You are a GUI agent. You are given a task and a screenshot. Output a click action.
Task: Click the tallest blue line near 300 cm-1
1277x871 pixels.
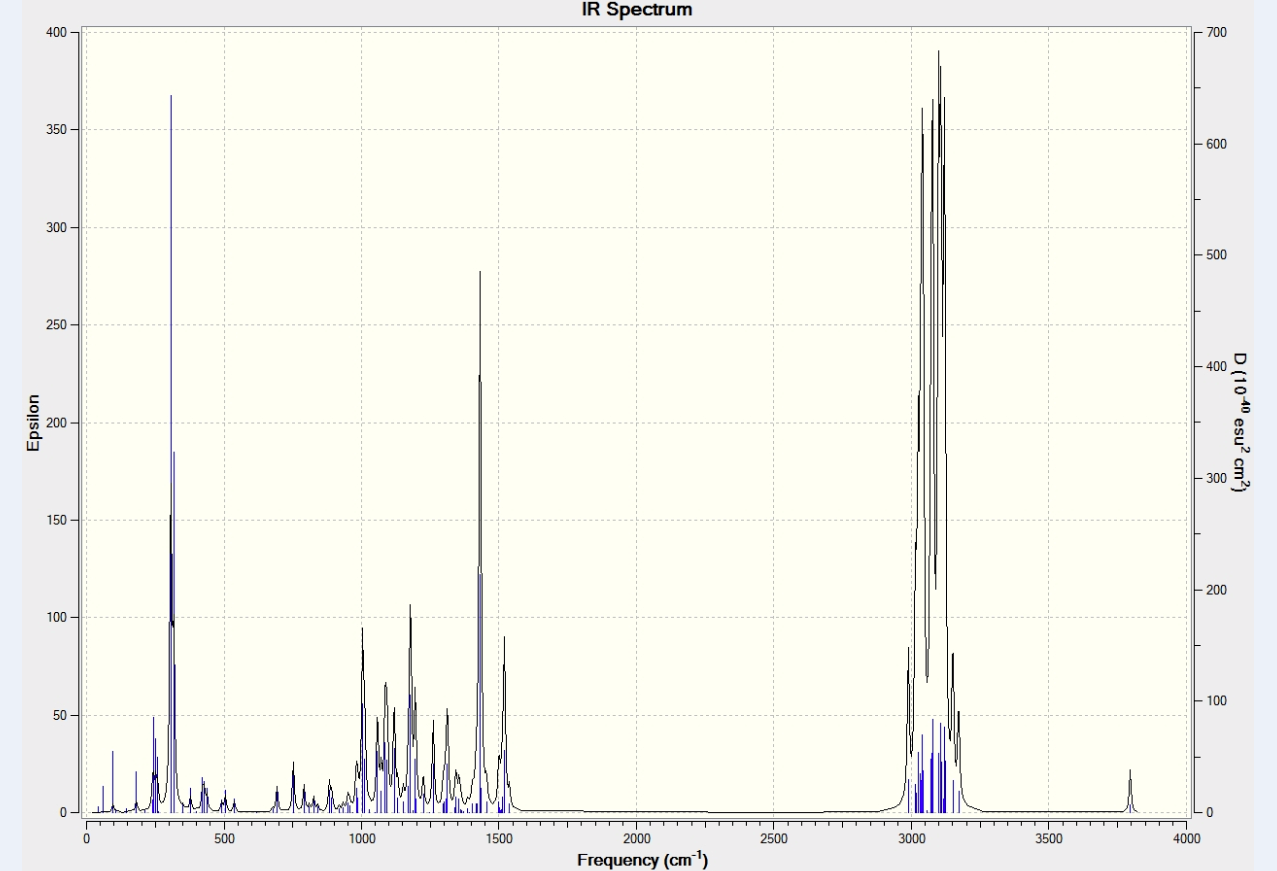tap(171, 454)
